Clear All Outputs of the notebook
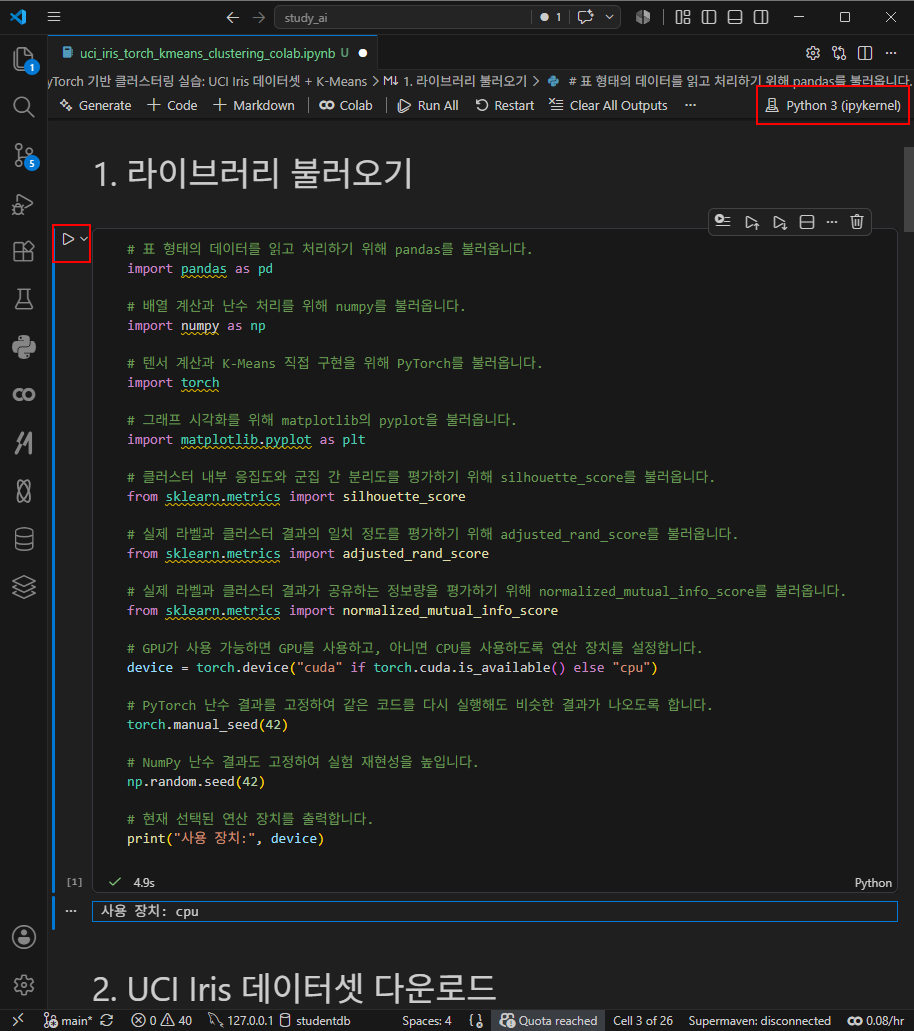The image size is (914, 1031). tap(608, 105)
